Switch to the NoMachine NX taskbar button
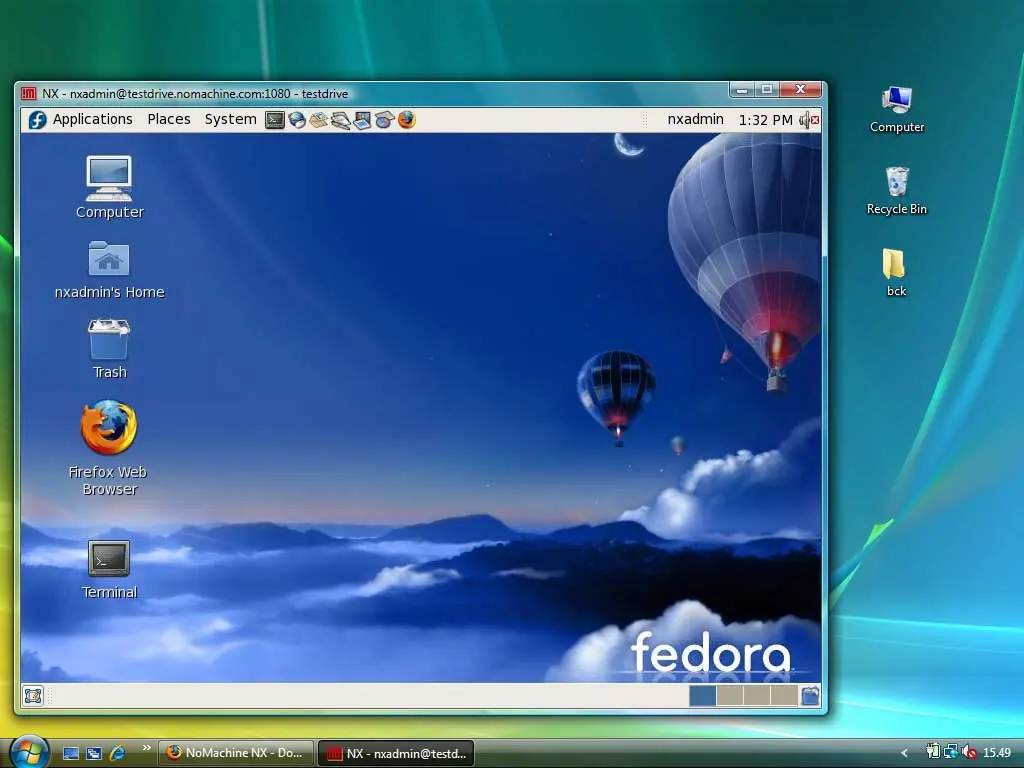This screenshot has height=768, width=1024. [236, 753]
